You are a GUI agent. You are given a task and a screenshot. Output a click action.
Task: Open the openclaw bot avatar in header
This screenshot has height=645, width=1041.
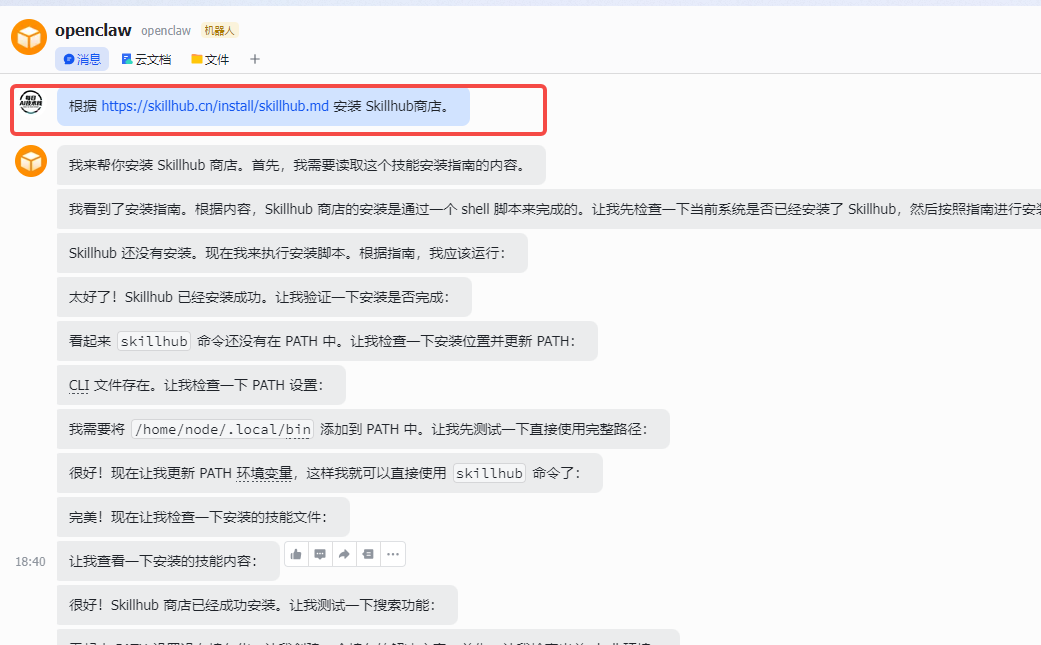tap(29, 36)
